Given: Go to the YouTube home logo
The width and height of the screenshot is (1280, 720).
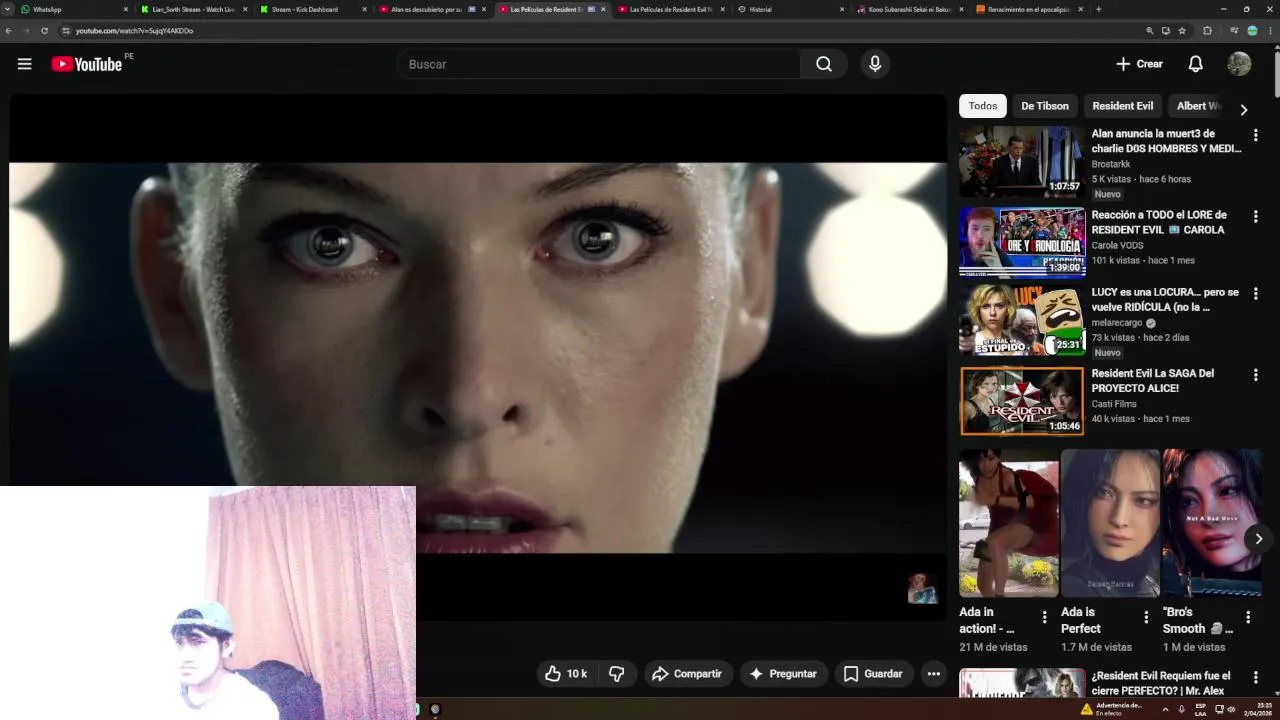Looking at the screenshot, I should coord(87,64).
